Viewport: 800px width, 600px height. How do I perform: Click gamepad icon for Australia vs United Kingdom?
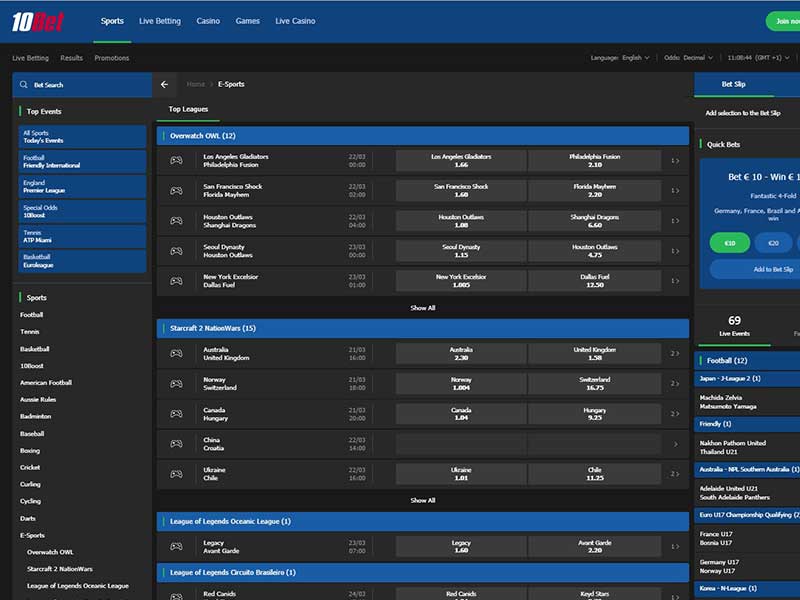coord(176,353)
